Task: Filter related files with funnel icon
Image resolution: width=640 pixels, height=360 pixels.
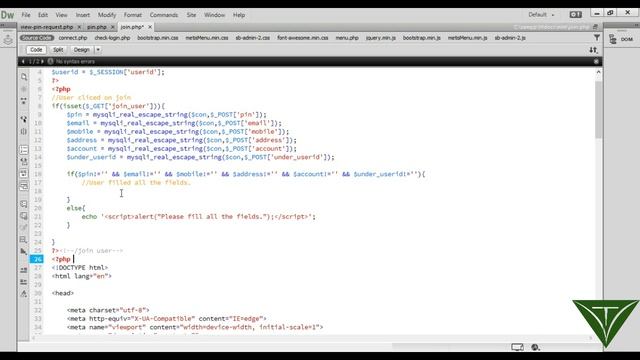Action: [x=597, y=38]
